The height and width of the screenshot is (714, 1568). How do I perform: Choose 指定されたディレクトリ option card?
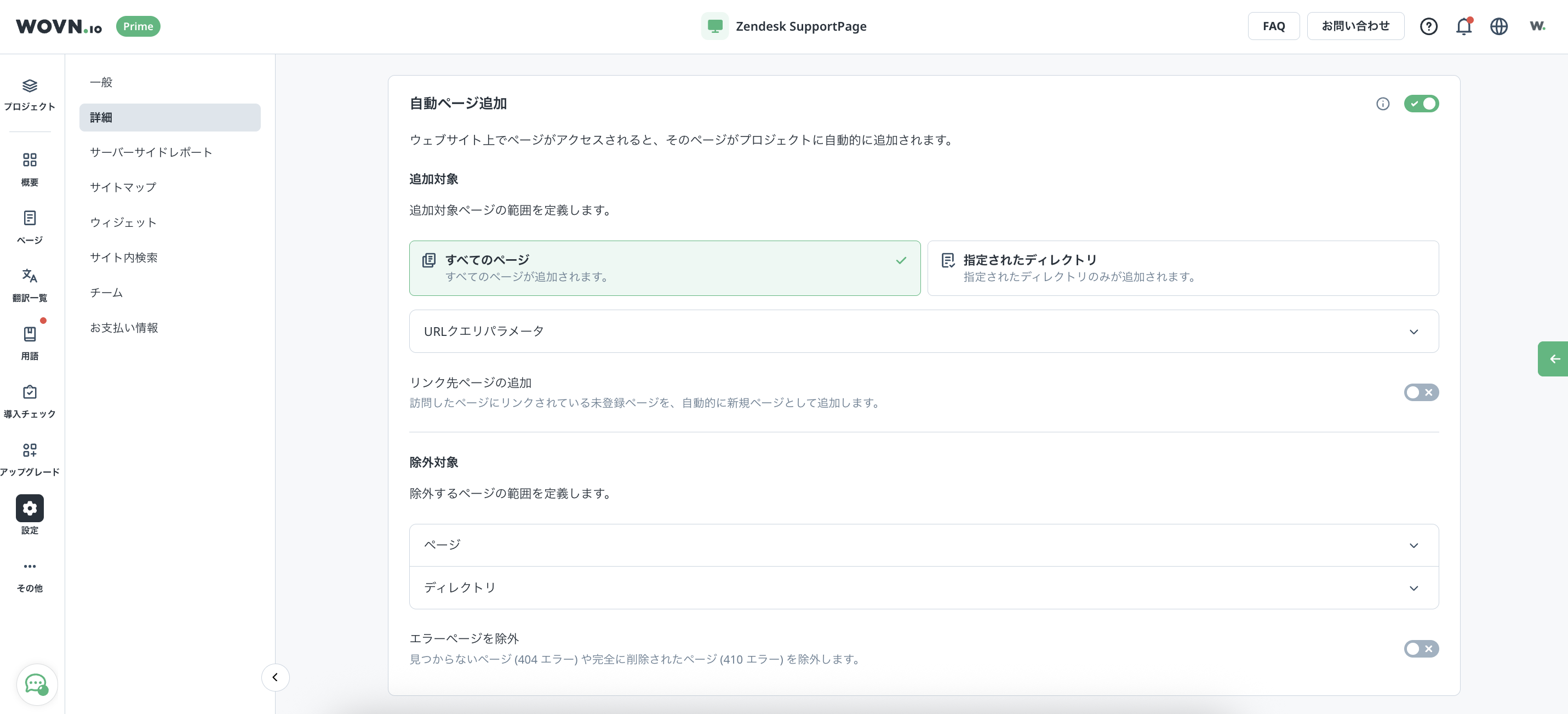pyautogui.click(x=1182, y=269)
